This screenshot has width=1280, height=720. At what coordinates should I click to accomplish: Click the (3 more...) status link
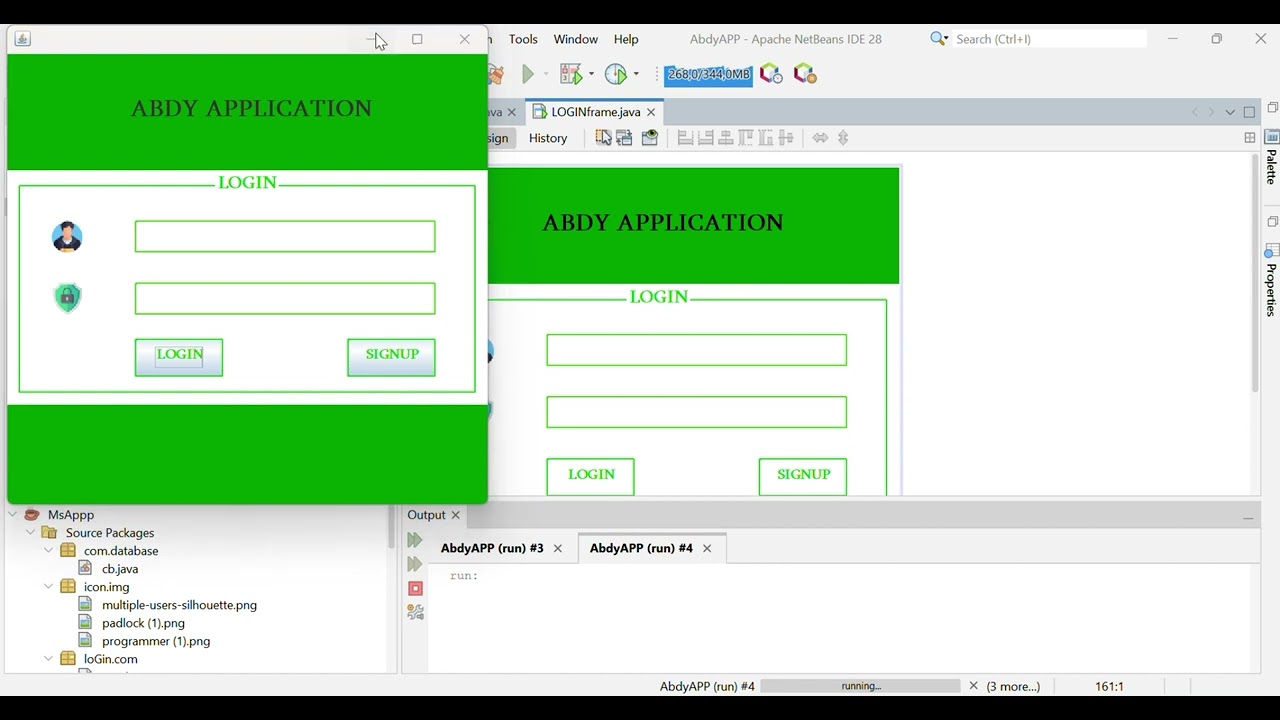point(1013,686)
